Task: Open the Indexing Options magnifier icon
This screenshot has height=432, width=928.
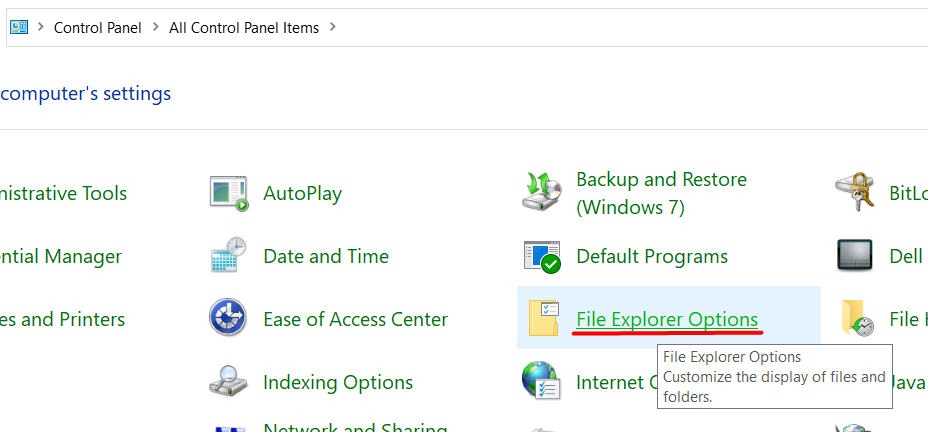Action: pyautogui.click(x=229, y=382)
